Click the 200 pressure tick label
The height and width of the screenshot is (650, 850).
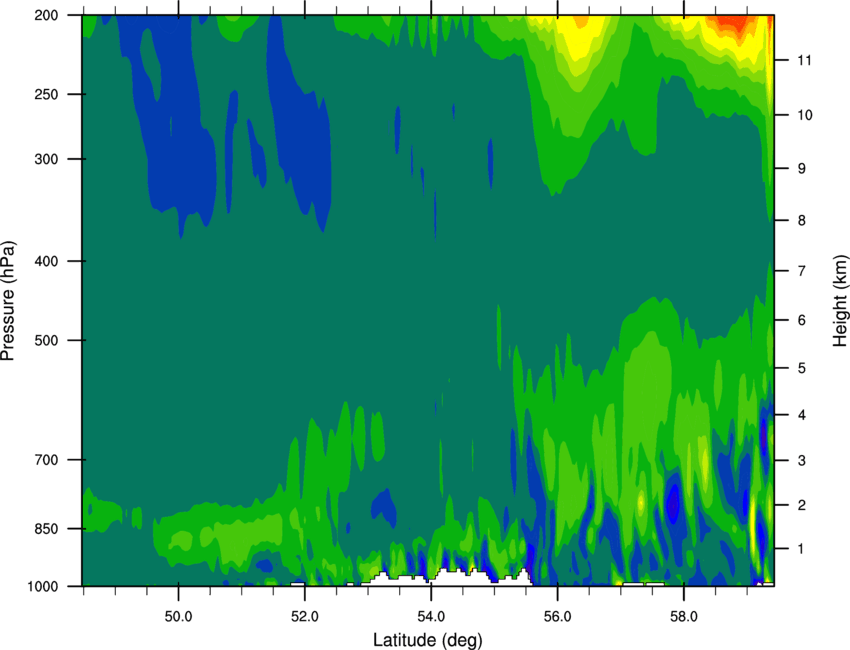47,15
